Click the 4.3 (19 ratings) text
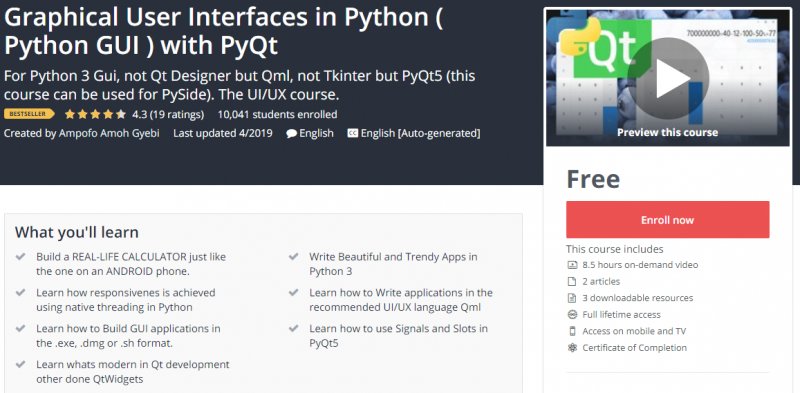Viewport: 800px width, 393px height. pyautogui.click(x=168, y=114)
